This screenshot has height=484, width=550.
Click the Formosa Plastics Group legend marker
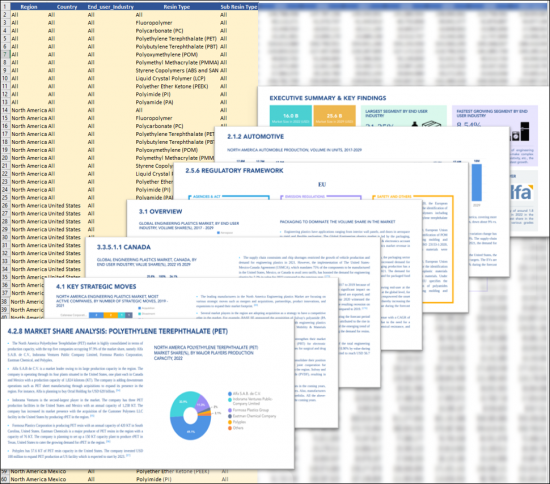(x=230, y=410)
